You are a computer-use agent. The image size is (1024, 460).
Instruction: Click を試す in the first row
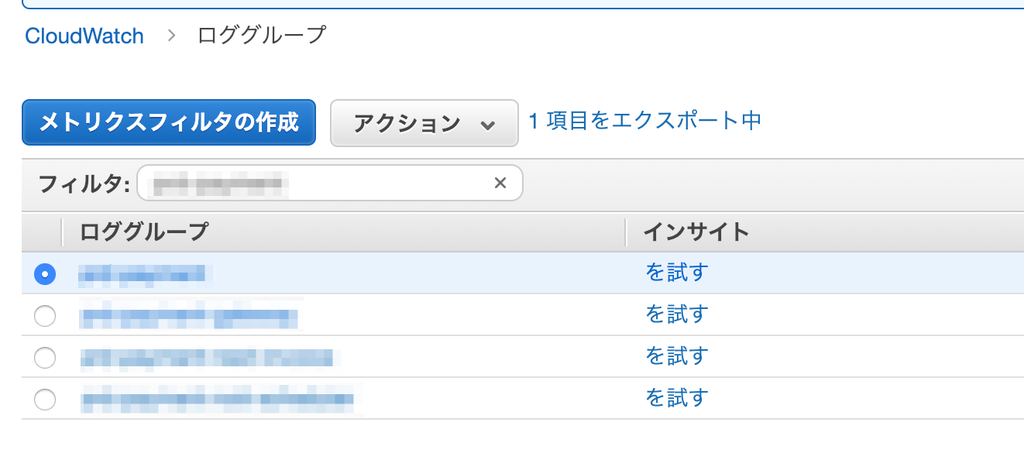(x=676, y=273)
